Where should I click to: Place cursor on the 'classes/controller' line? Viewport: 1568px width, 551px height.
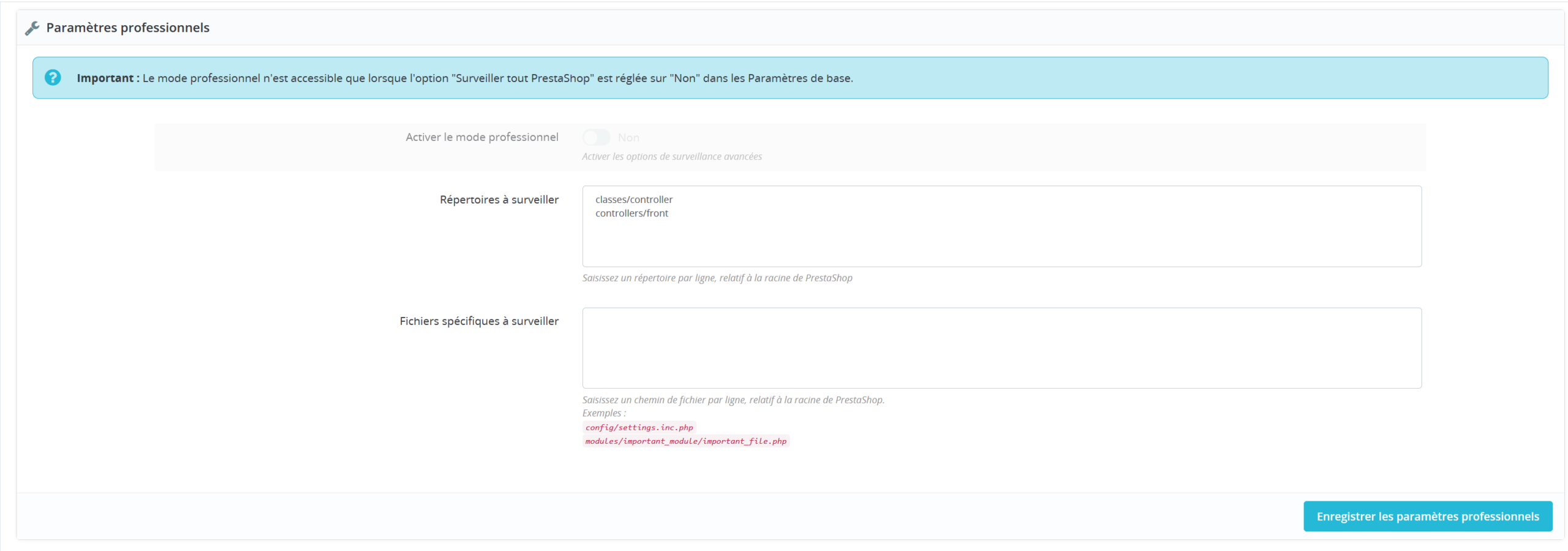coord(633,200)
